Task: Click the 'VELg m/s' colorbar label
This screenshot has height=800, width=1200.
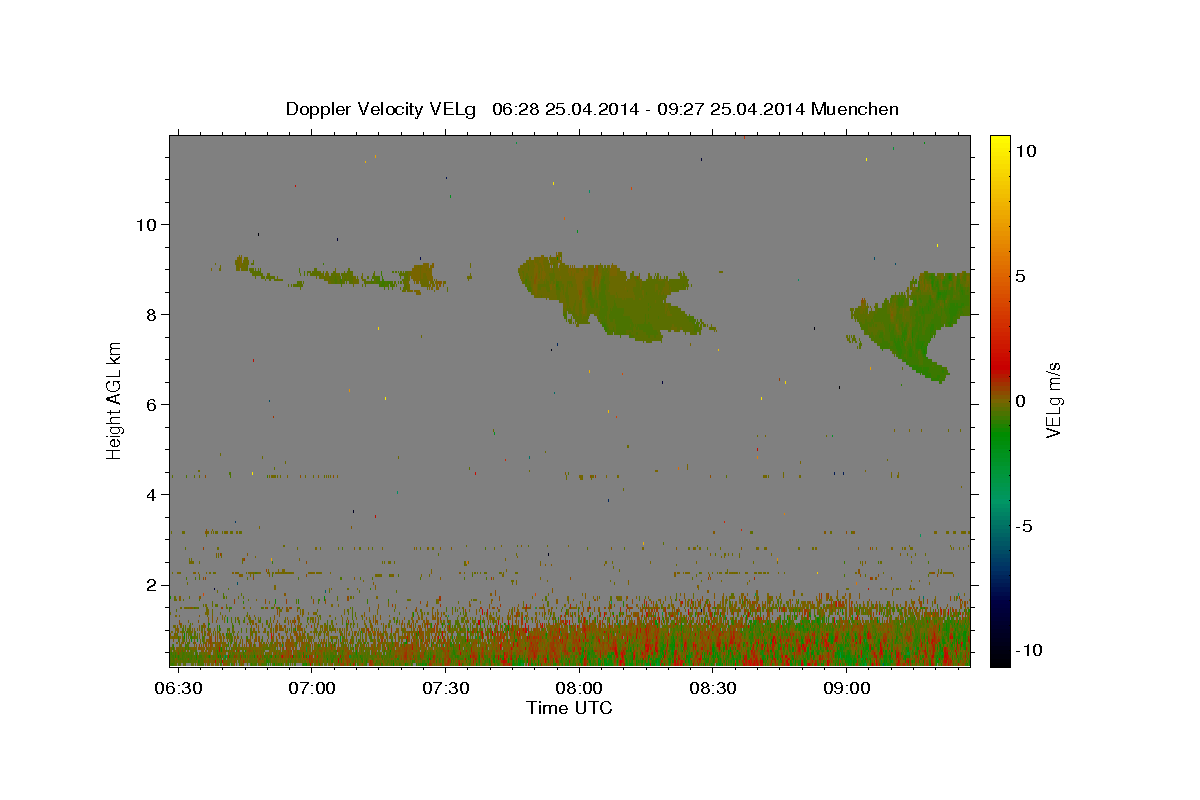Action: tap(1052, 401)
